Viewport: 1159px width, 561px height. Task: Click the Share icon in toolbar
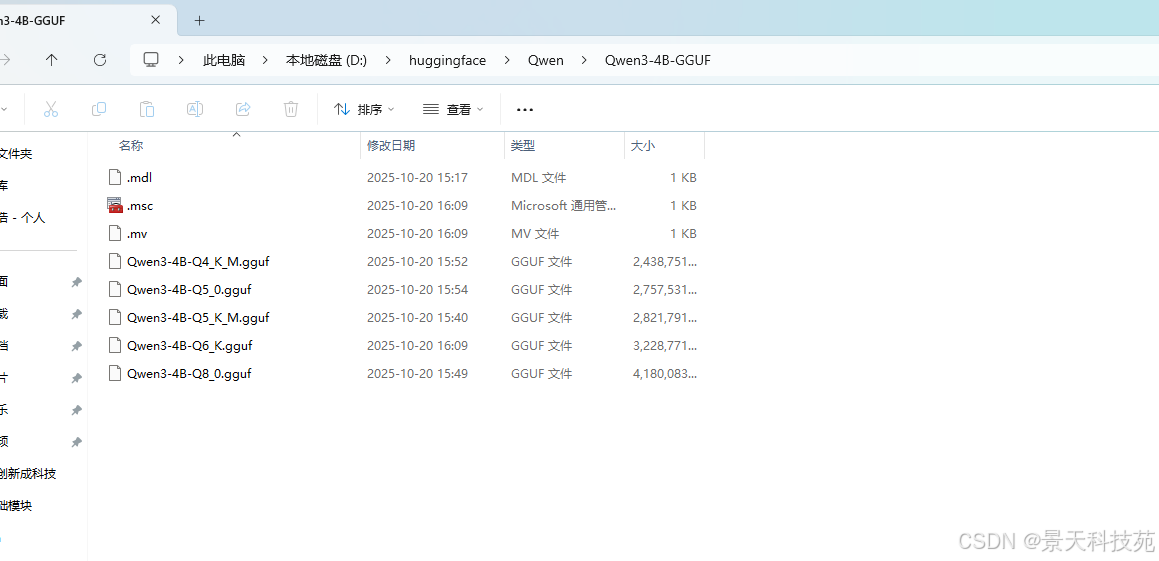click(x=242, y=109)
